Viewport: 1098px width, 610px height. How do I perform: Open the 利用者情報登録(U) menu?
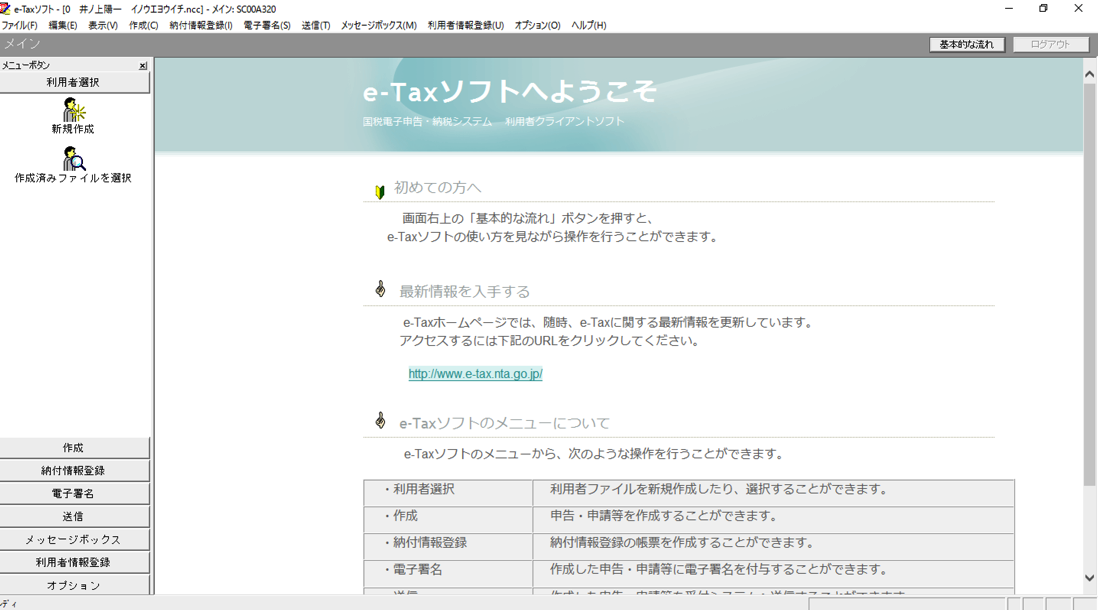click(466, 25)
